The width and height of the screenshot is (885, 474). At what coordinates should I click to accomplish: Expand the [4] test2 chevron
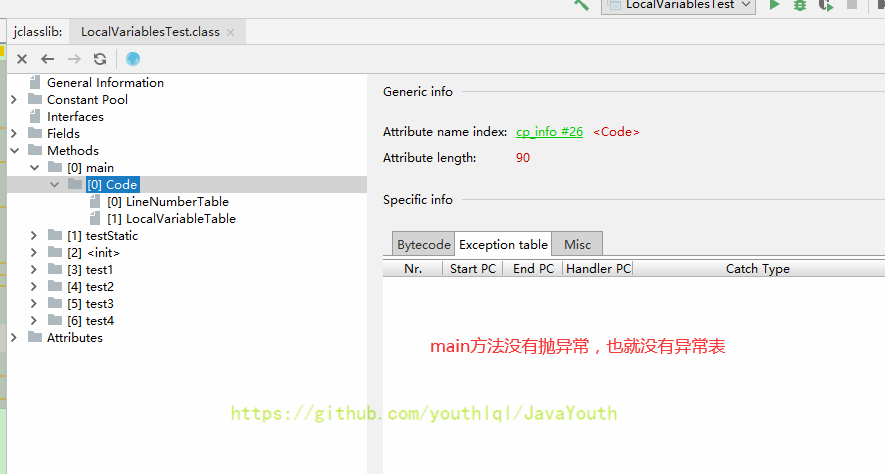(34, 287)
